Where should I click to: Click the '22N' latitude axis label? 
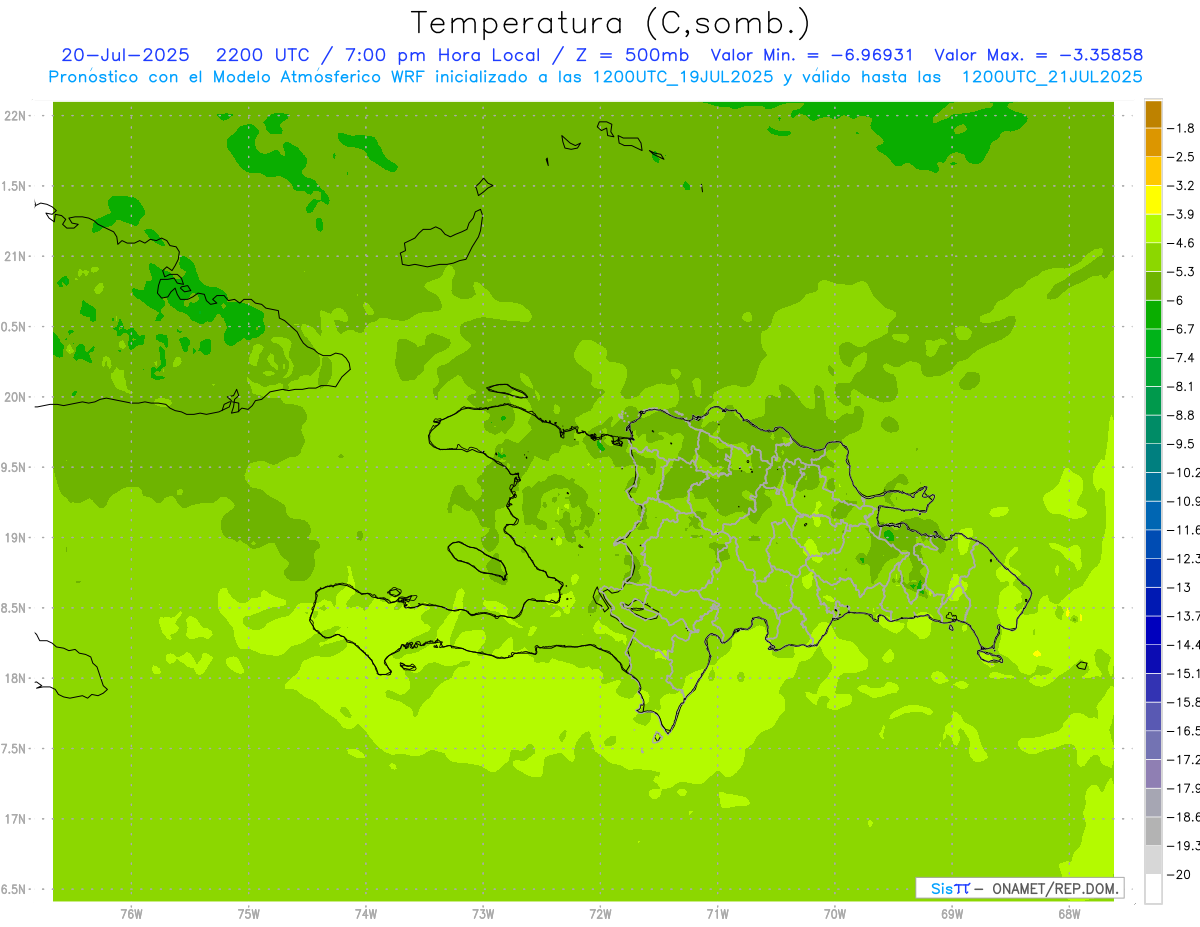pyautogui.click(x=16, y=116)
